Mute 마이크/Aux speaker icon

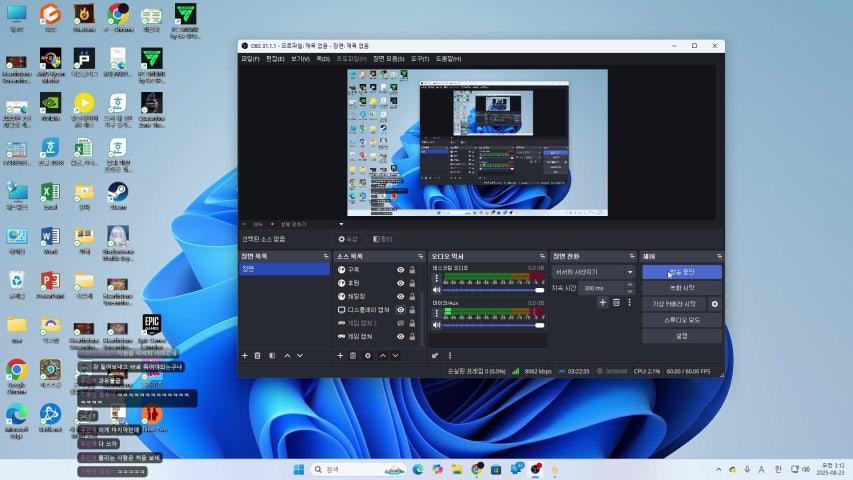[x=436, y=325]
